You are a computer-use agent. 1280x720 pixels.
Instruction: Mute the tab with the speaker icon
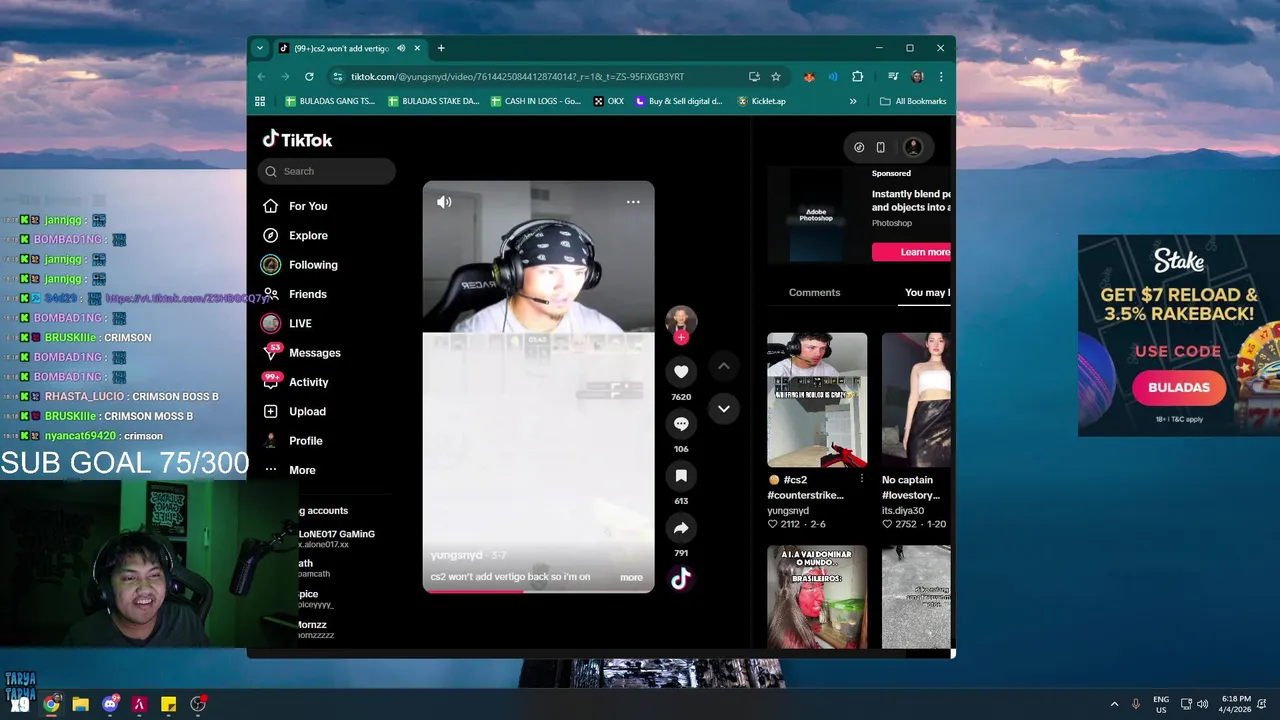pos(401,48)
